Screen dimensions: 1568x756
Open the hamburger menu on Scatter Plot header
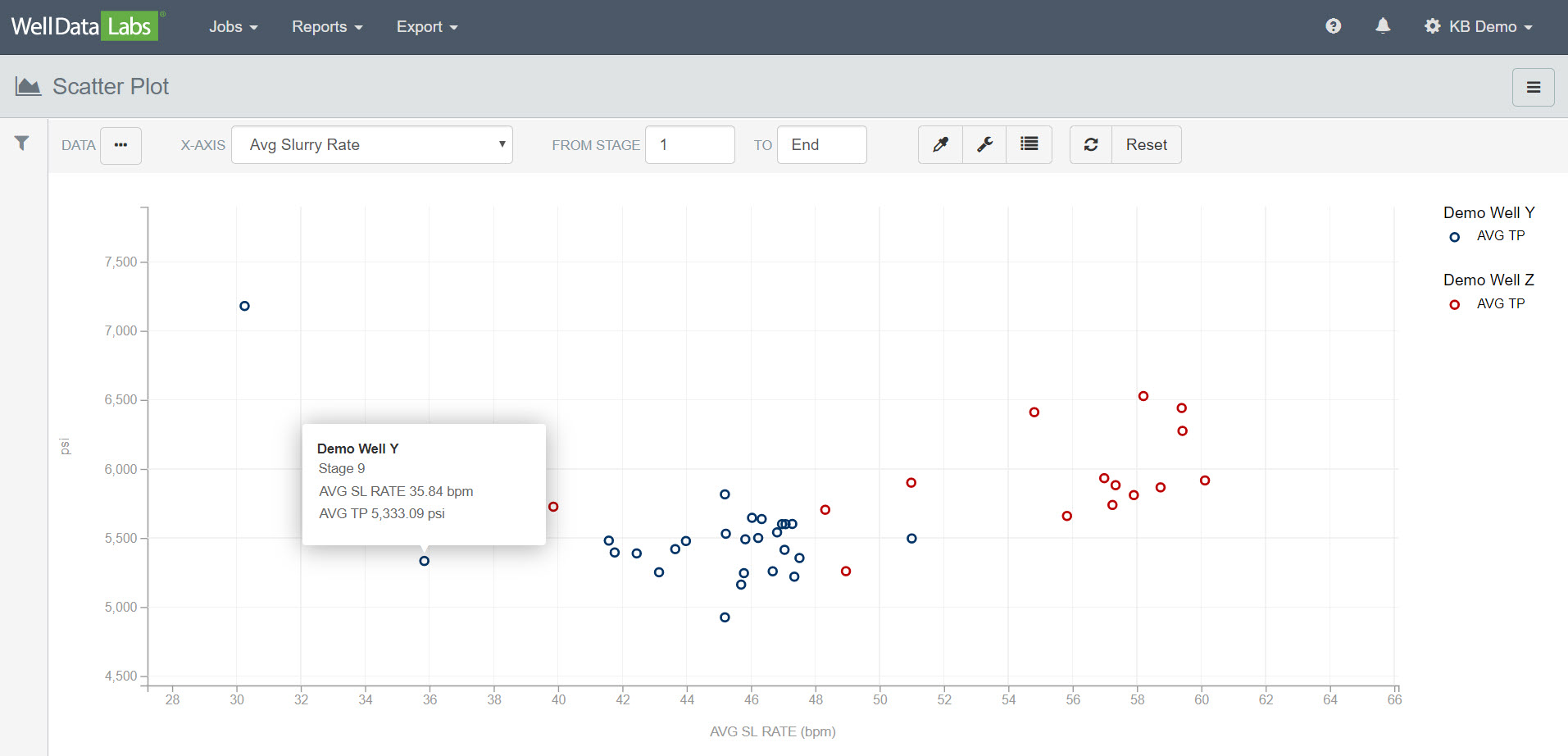[1533, 87]
